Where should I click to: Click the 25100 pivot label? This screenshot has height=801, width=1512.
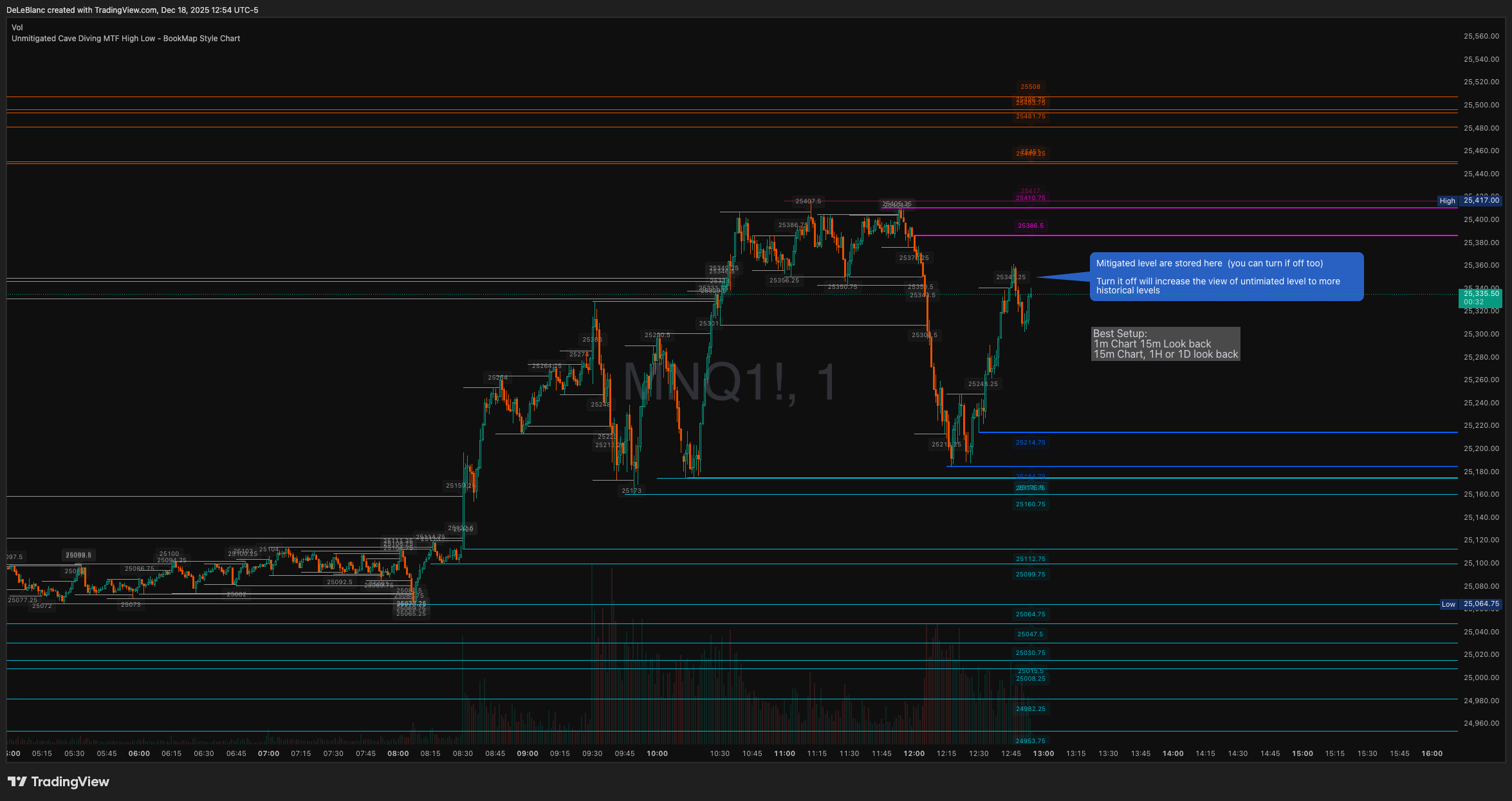(169, 554)
